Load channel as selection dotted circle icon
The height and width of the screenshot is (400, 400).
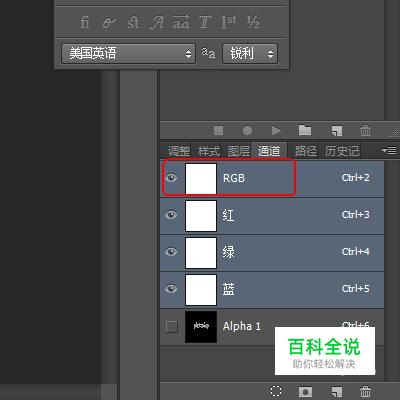[x=276, y=391]
